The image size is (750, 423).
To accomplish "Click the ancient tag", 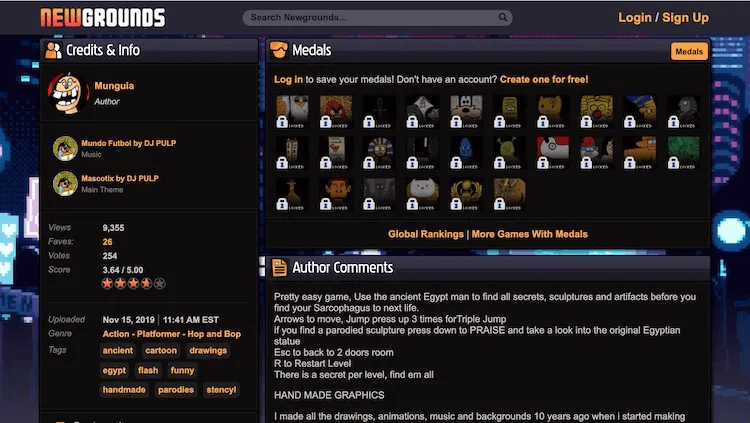I will coord(118,351).
